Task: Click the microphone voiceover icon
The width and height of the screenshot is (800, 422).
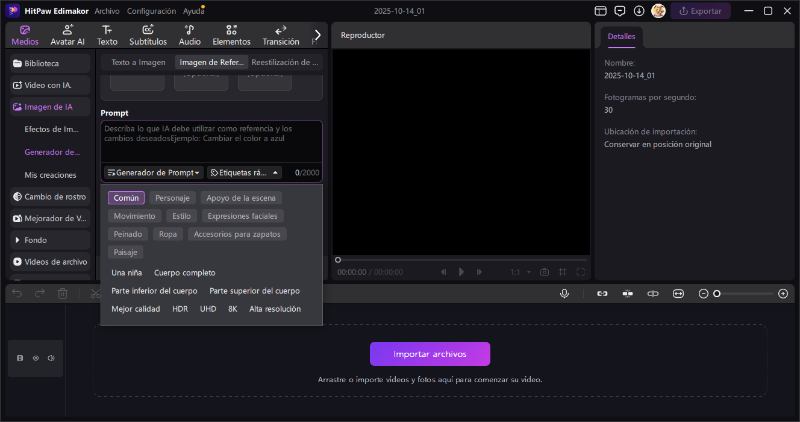Action: [565, 293]
